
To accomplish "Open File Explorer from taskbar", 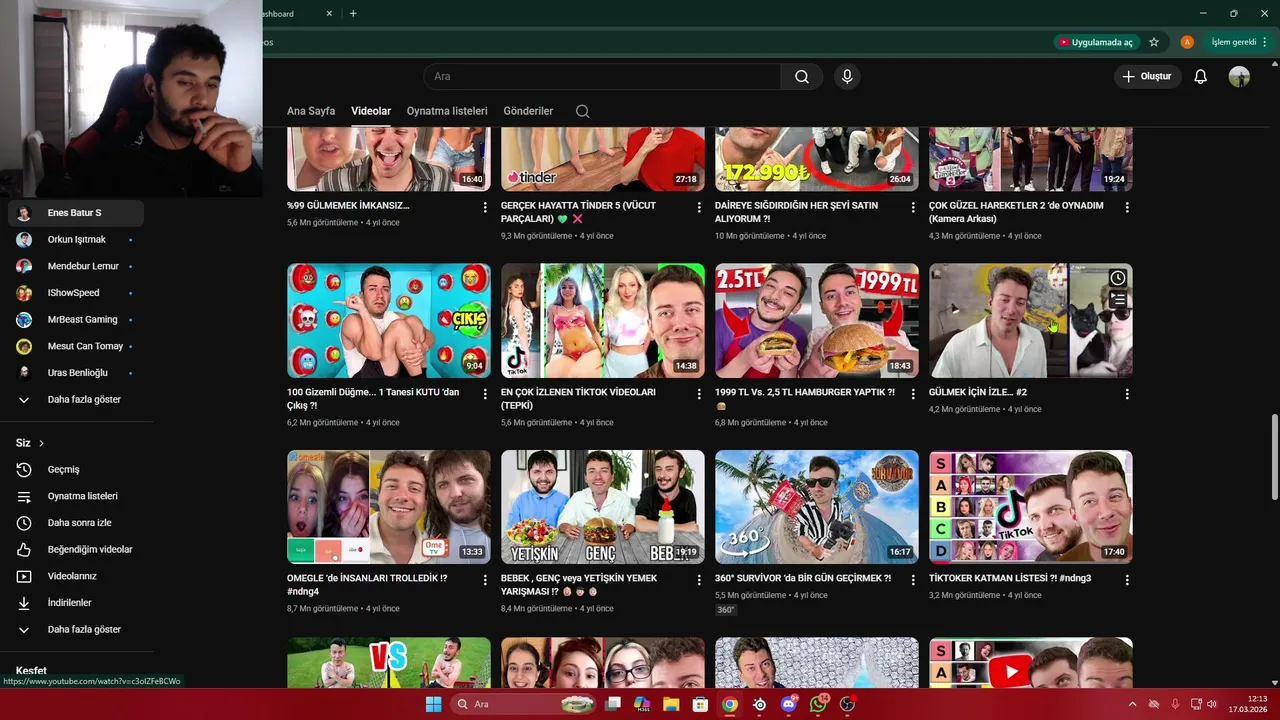I will click(x=671, y=704).
